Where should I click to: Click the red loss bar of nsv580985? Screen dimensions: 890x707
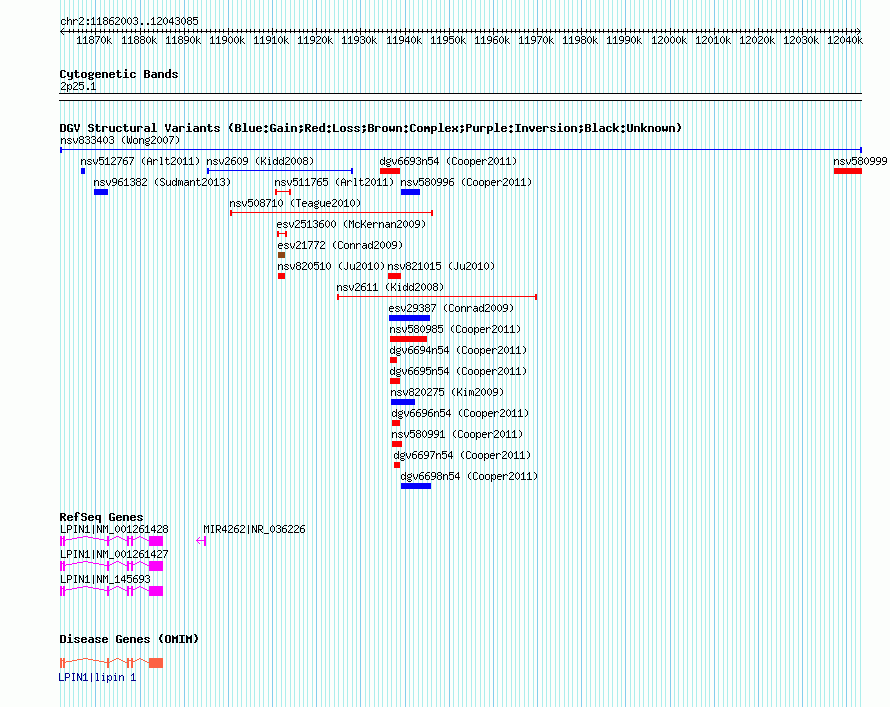click(408, 339)
